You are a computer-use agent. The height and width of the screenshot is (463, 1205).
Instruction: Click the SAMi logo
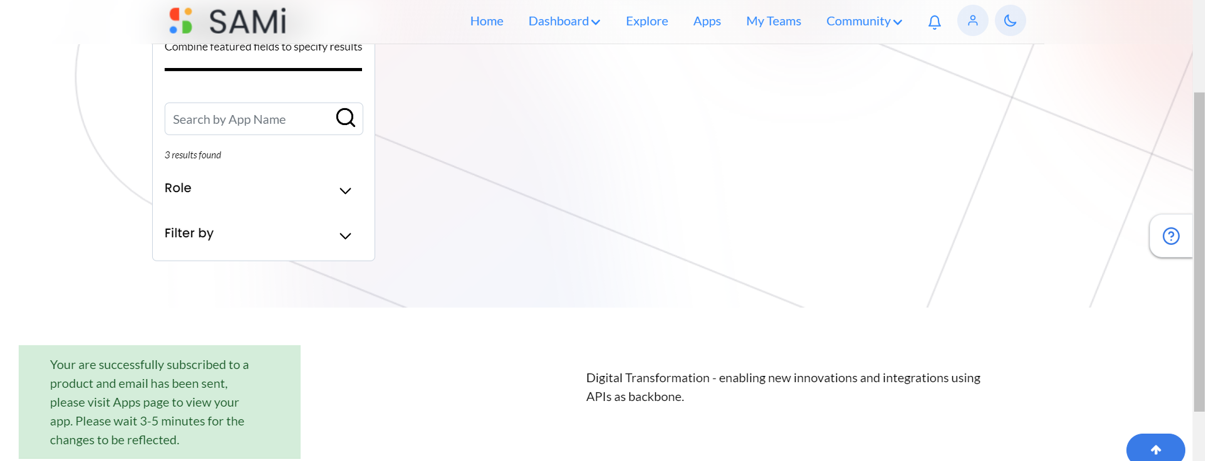(x=228, y=21)
